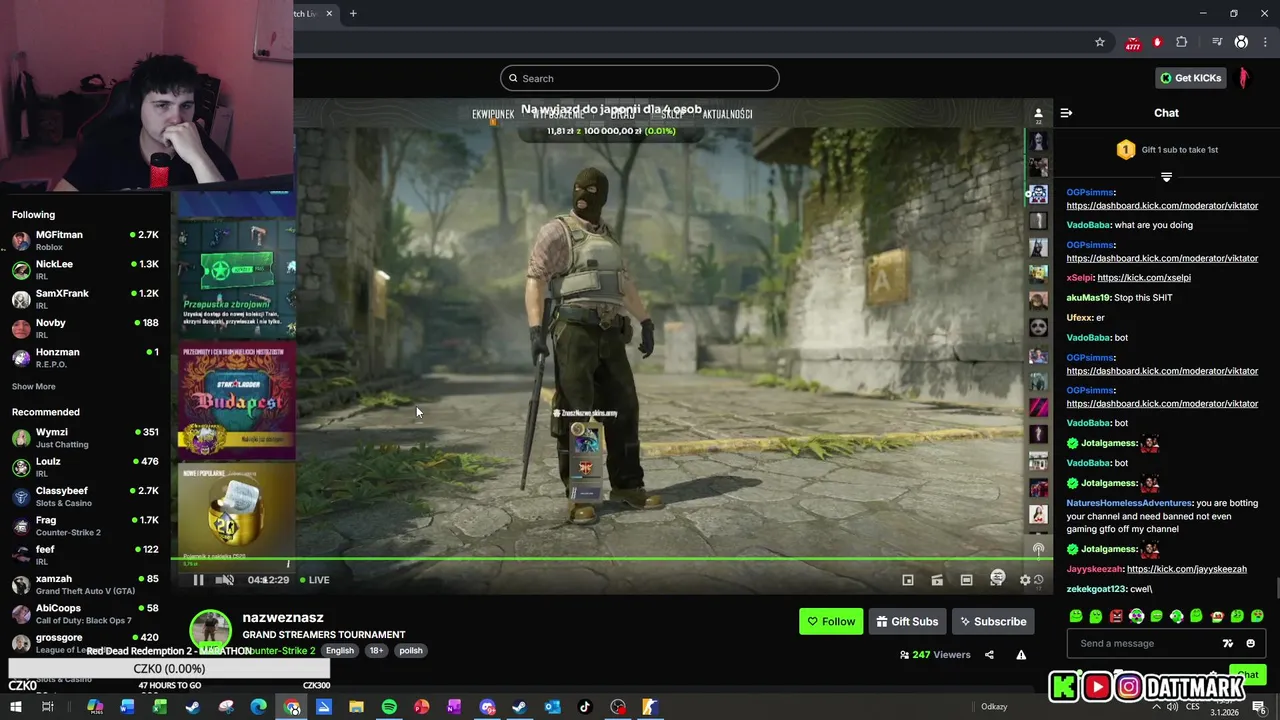Jump to LIVE in the player
The image size is (1280, 720).
[315, 580]
